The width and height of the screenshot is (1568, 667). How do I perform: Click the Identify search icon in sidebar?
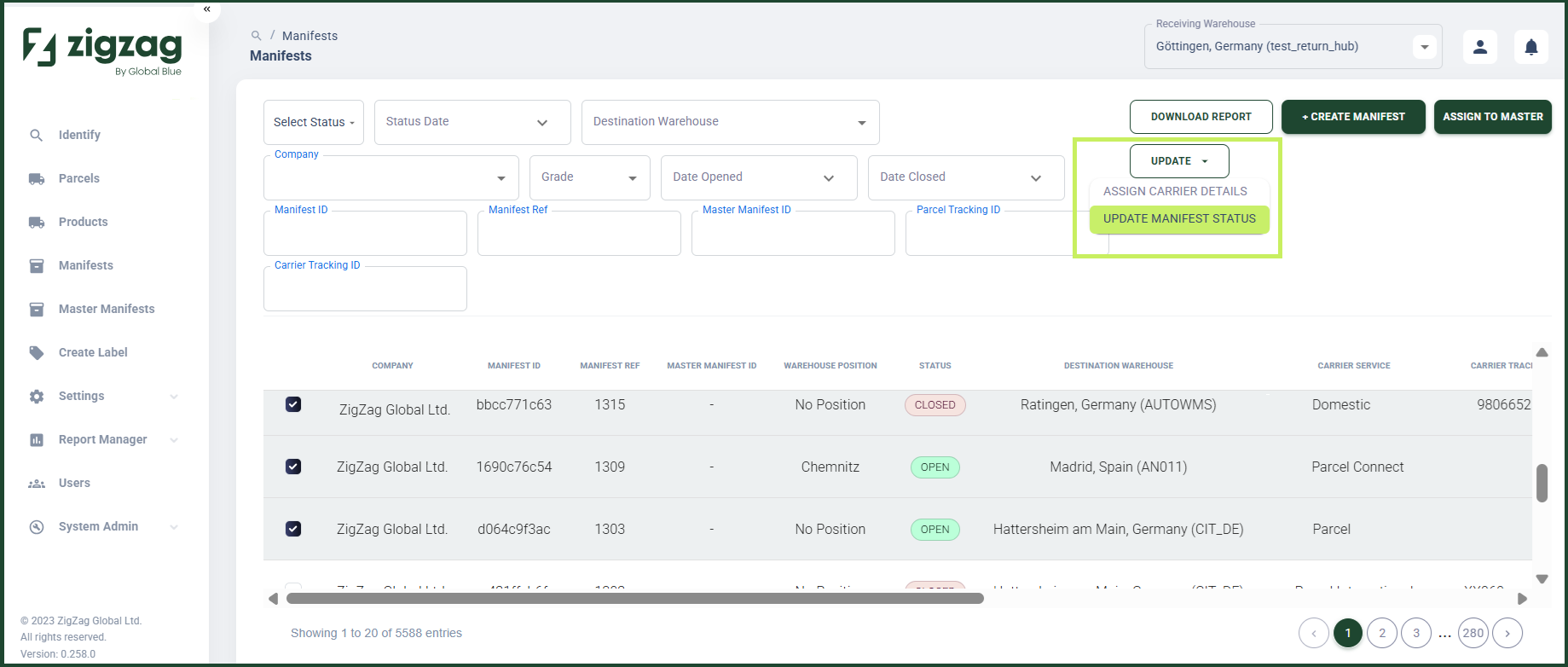click(36, 135)
